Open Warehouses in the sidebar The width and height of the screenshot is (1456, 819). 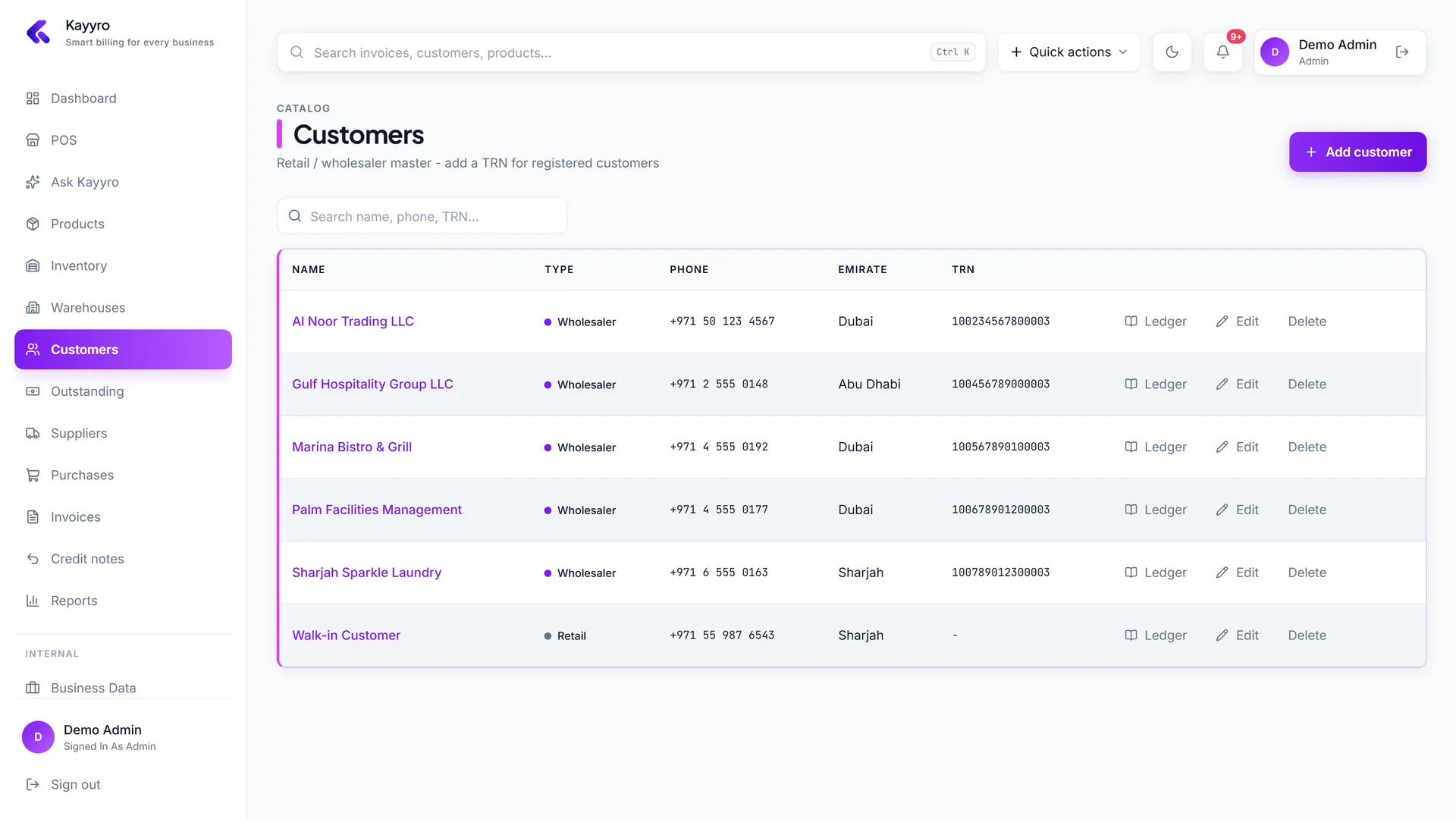tap(123, 308)
